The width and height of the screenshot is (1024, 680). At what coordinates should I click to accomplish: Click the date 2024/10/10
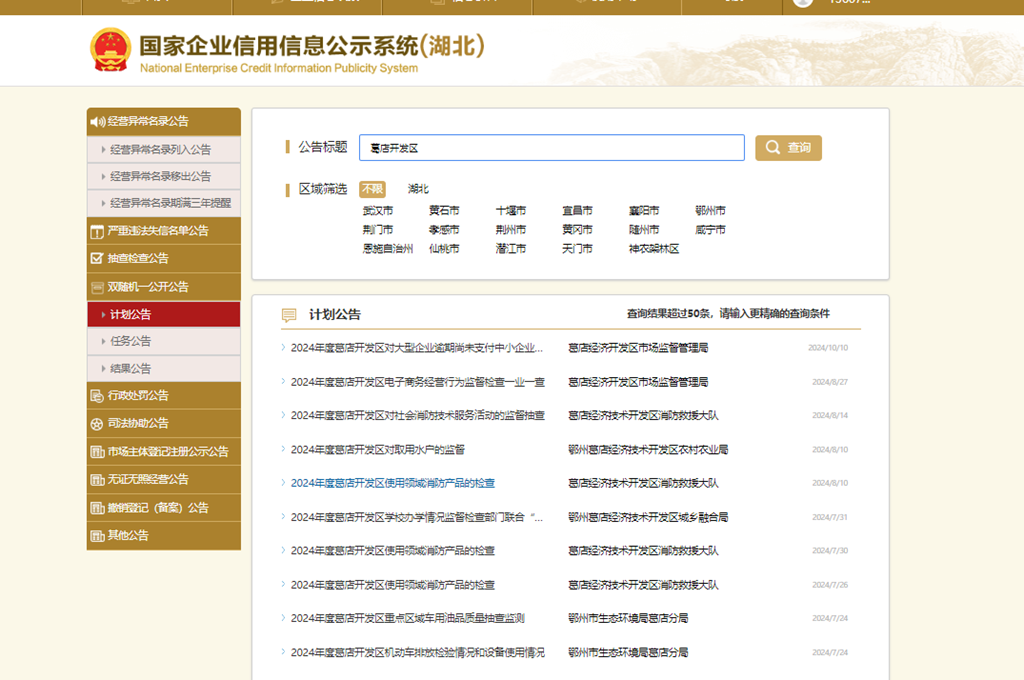pyautogui.click(x=828, y=348)
